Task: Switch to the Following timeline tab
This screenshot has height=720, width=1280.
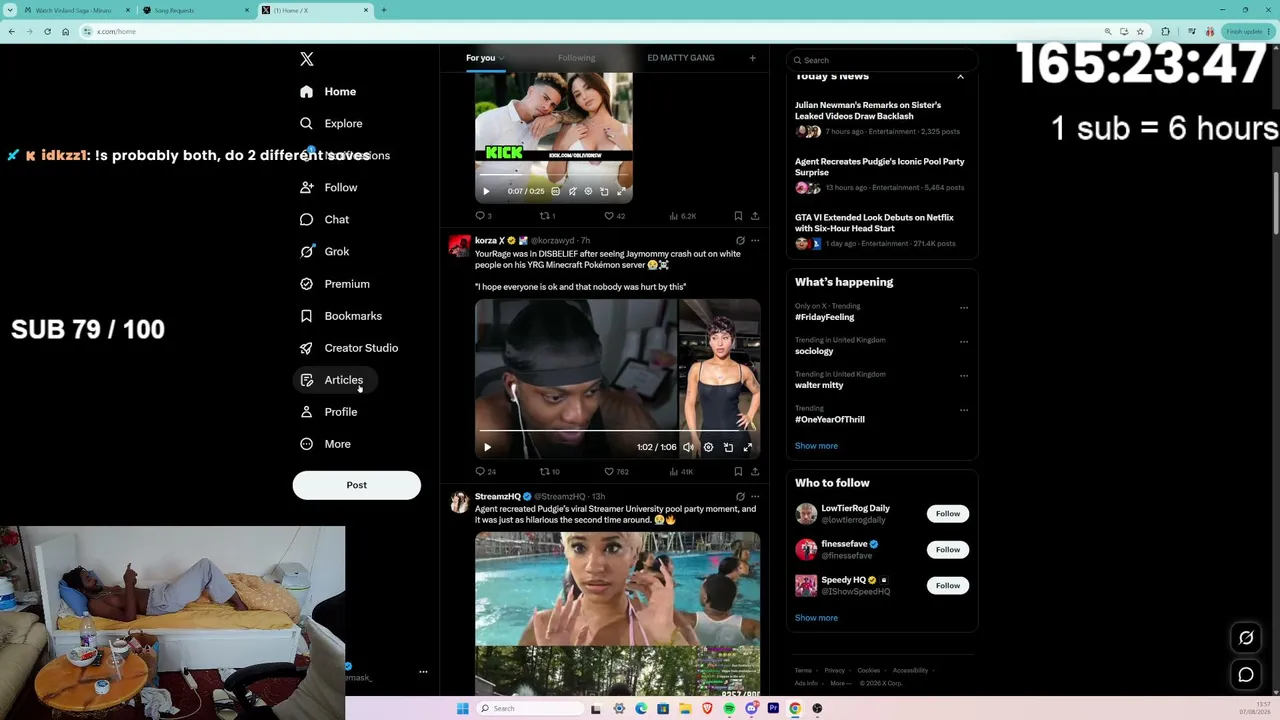Action: (x=576, y=58)
